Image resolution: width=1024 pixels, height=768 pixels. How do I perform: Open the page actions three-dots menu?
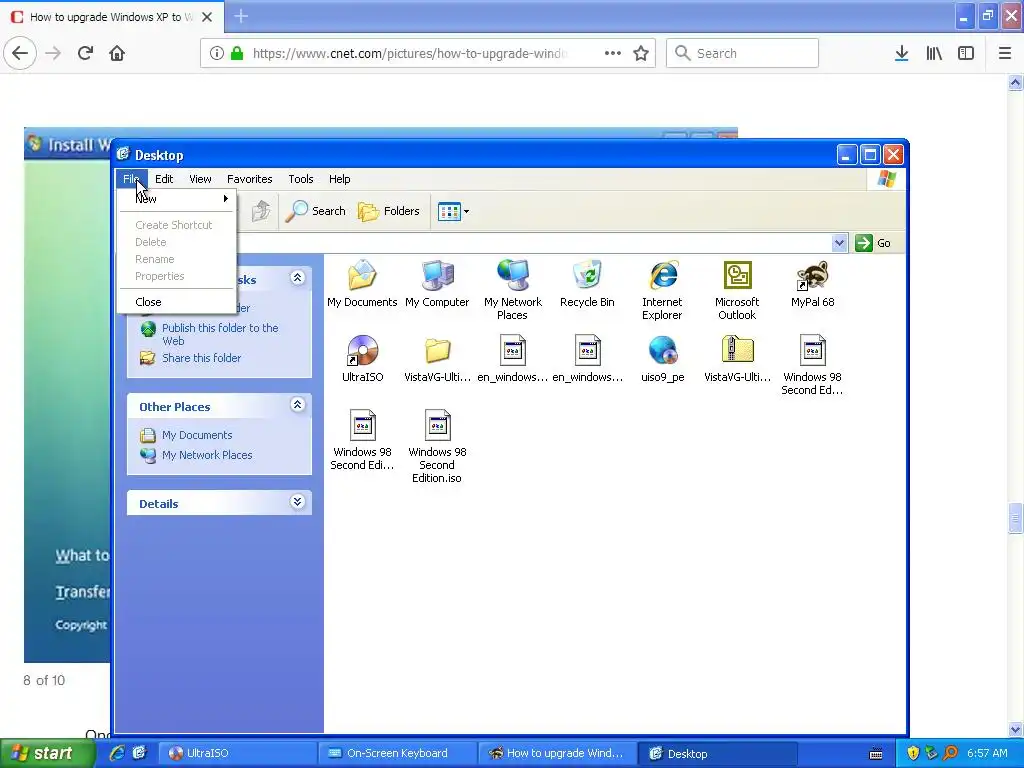[x=613, y=53]
